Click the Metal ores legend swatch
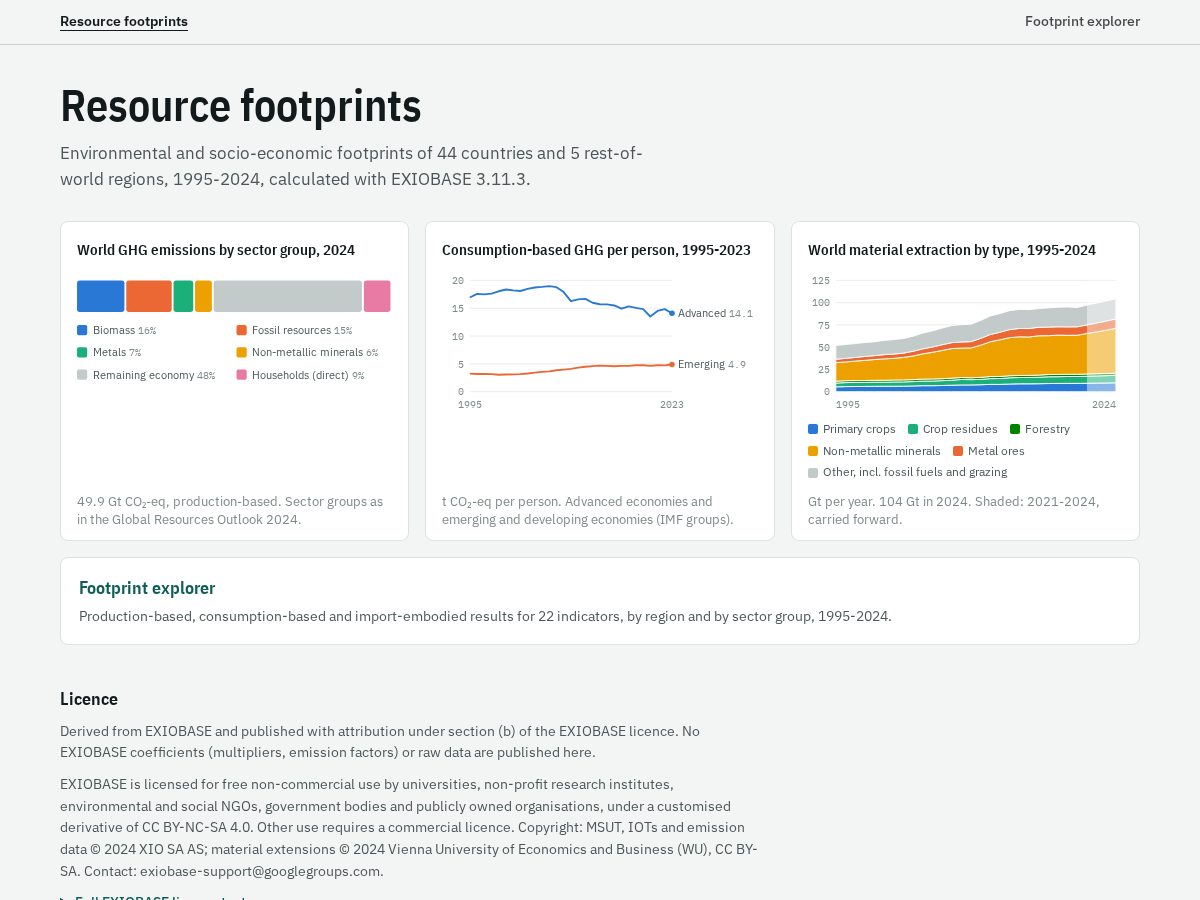 point(958,451)
